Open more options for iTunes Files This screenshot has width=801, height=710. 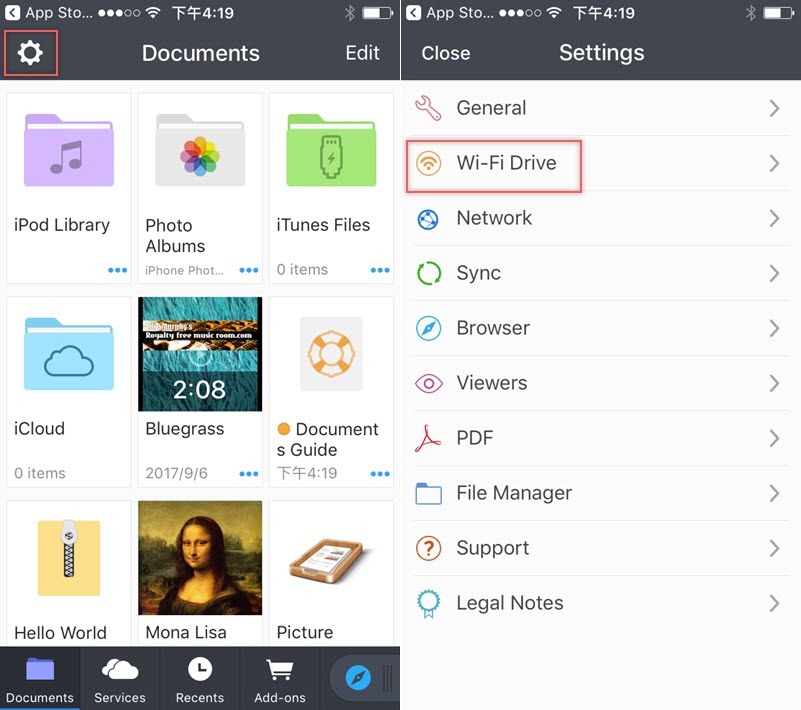click(x=380, y=270)
